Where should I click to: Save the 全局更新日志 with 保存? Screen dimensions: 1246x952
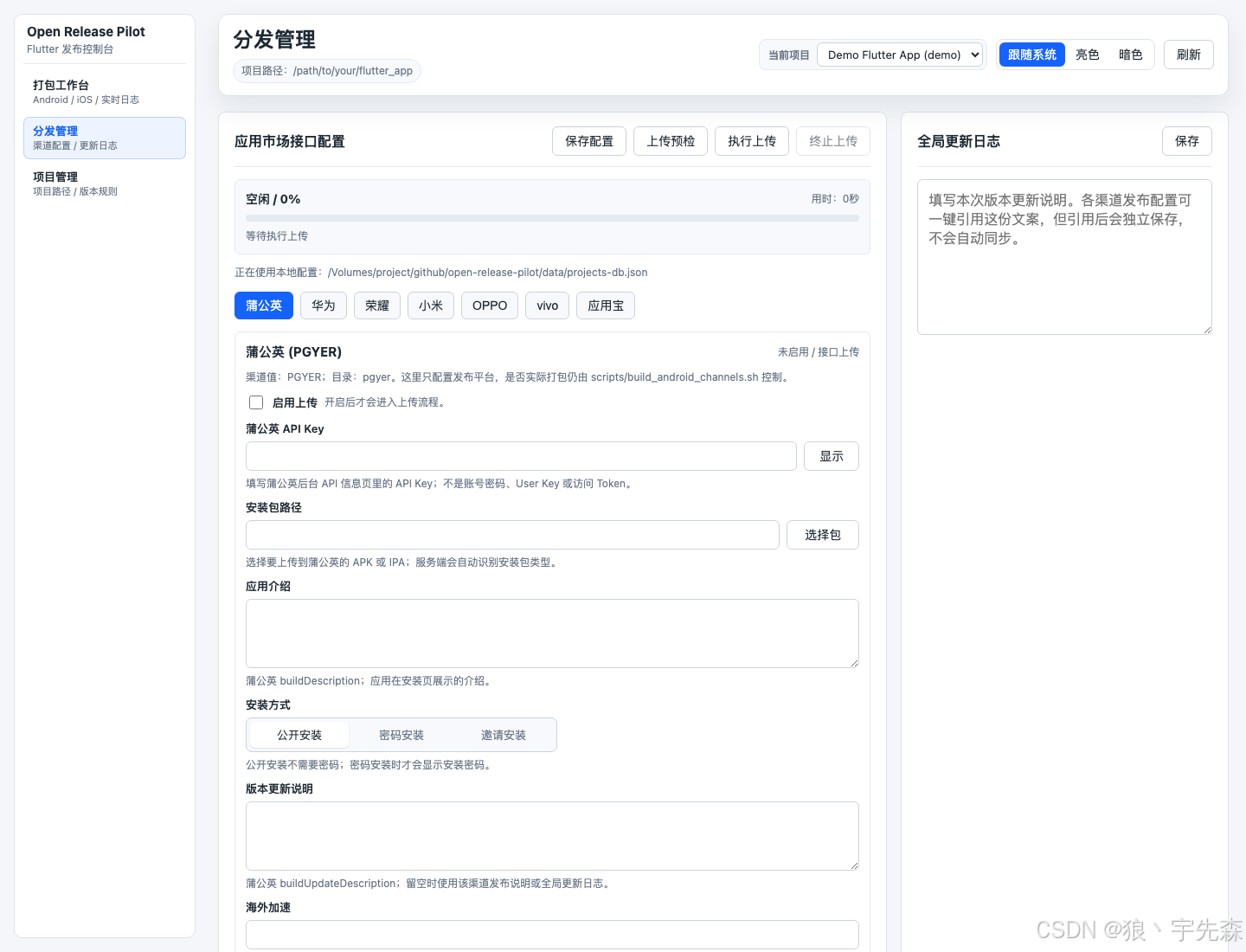coord(1187,141)
